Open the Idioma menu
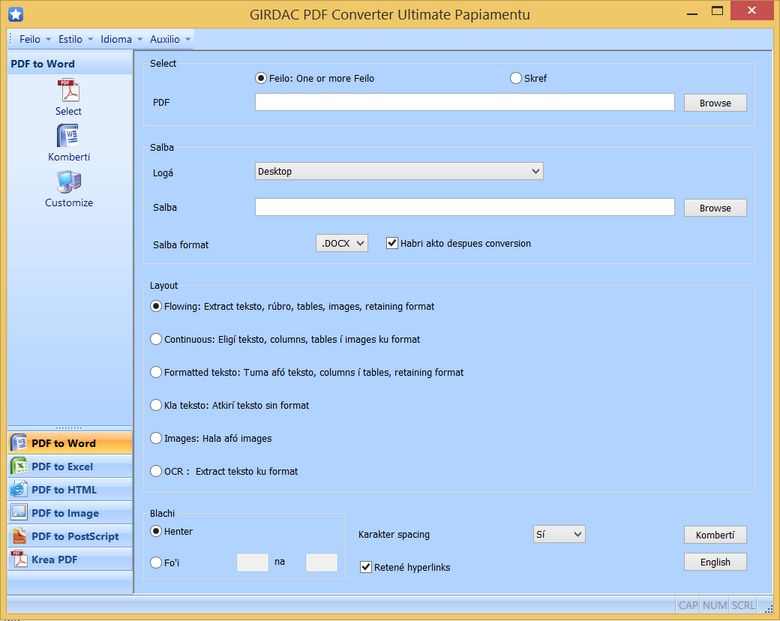 [121, 39]
